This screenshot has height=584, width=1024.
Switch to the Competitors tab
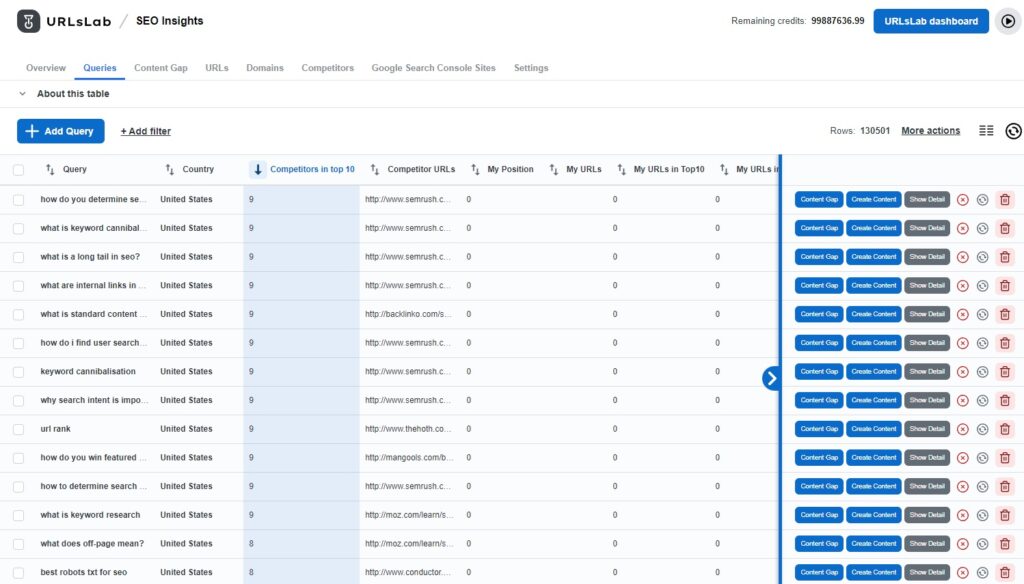327,68
